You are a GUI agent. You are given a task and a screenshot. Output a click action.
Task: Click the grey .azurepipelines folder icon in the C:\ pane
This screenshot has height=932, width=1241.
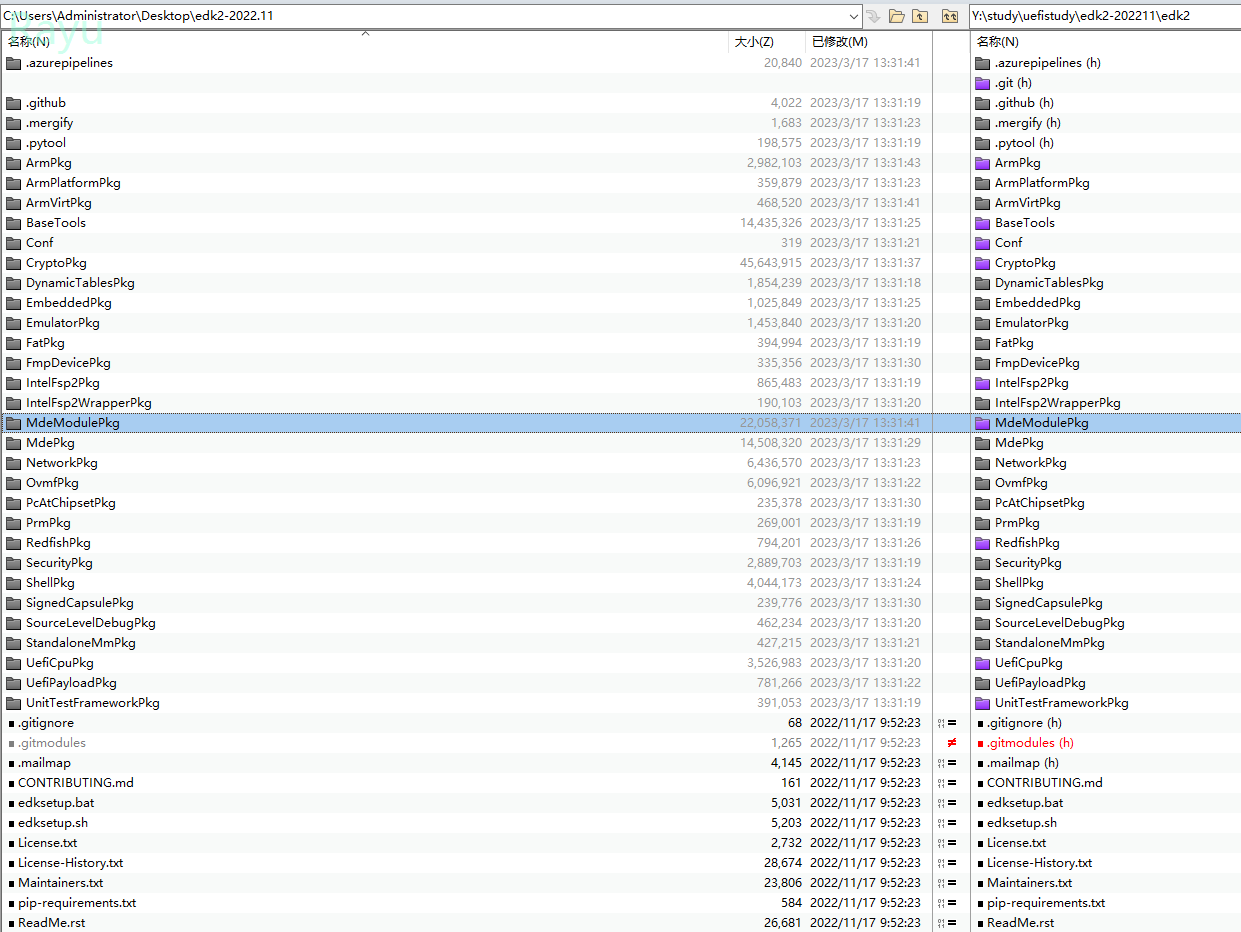[x=13, y=63]
